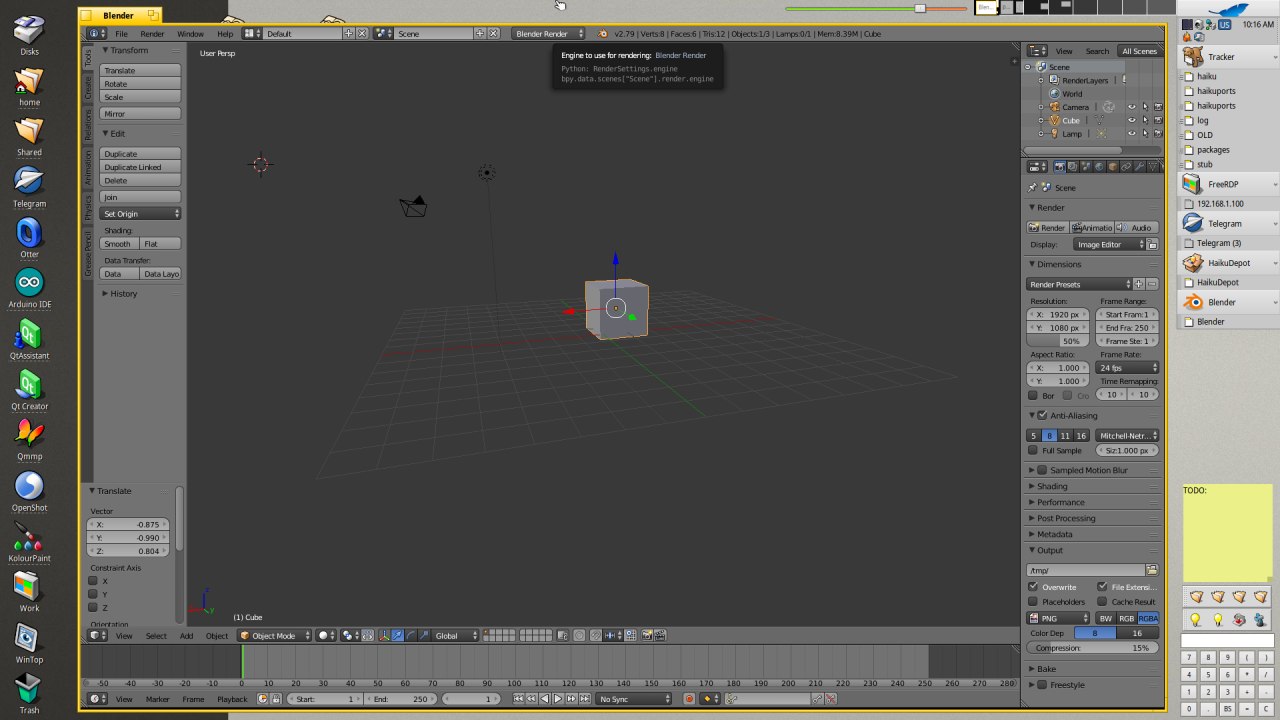Jump to the timeline start frame

click(518, 699)
